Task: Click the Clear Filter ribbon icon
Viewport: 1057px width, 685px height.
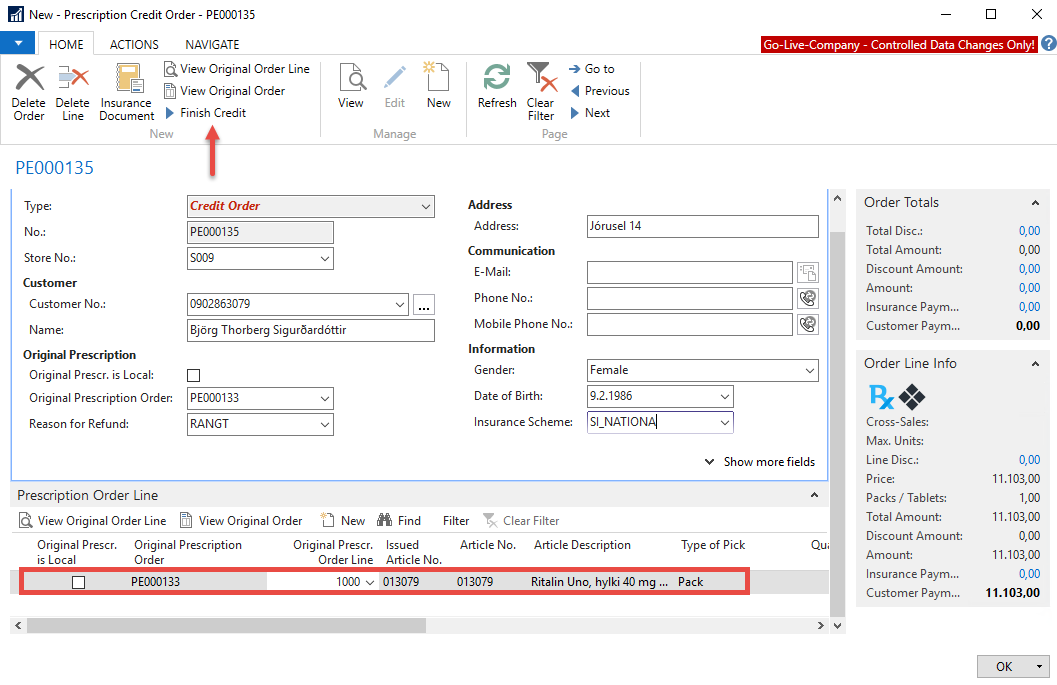Action: click(x=541, y=78)
